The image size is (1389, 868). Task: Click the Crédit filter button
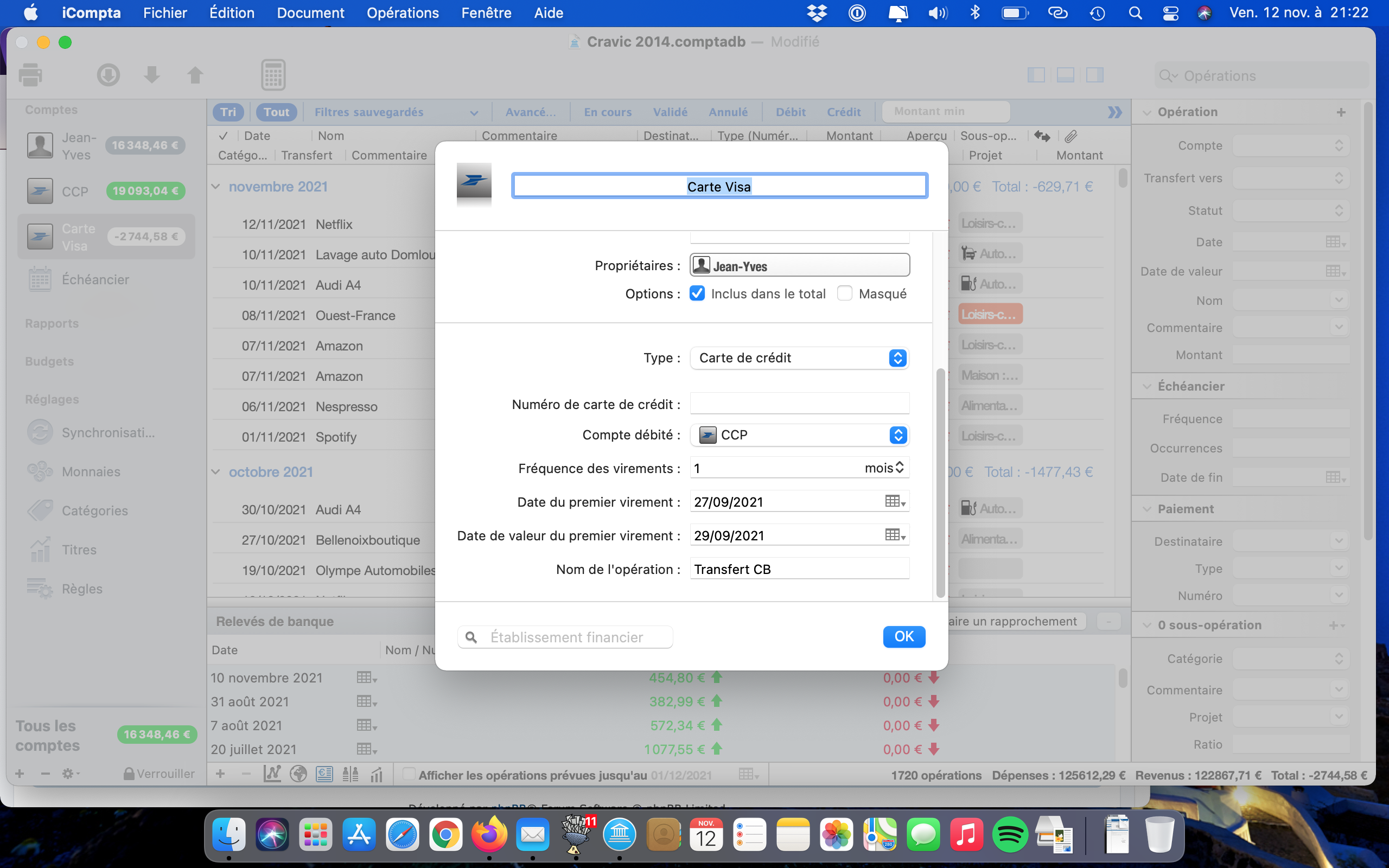(843, 112)
